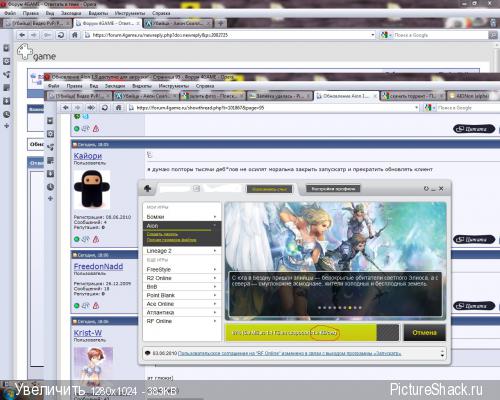Go back in the outer Opera window
This screenshot has width=500, height=400.
(x=22, y=35)
